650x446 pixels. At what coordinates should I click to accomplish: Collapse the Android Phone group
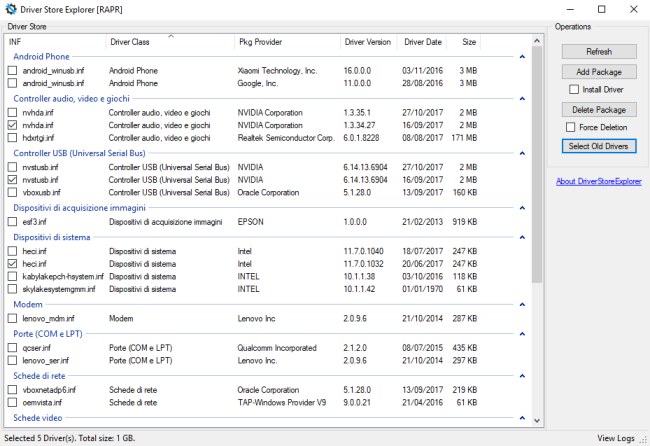(x=522, y=56)
